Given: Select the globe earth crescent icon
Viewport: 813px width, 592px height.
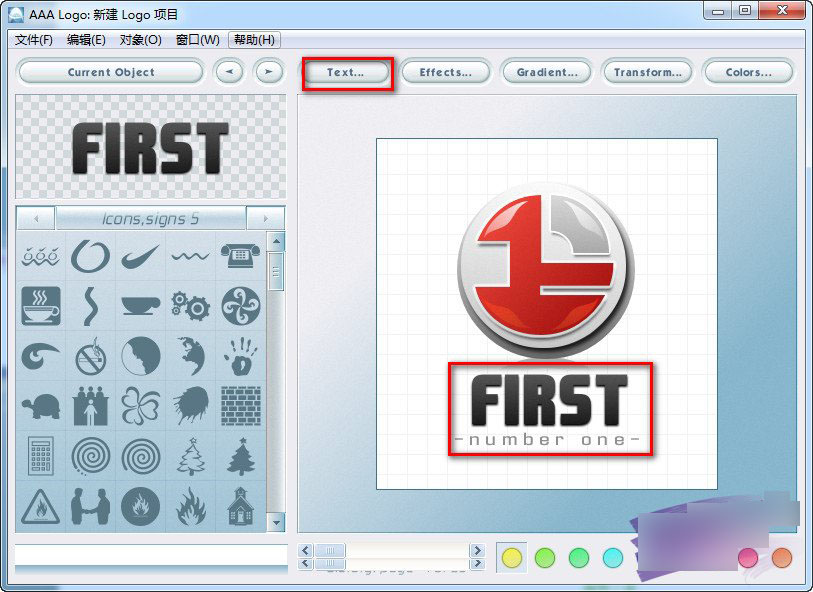Looking at the screenshot, I should pyautogui.click(x=191, y=356).
